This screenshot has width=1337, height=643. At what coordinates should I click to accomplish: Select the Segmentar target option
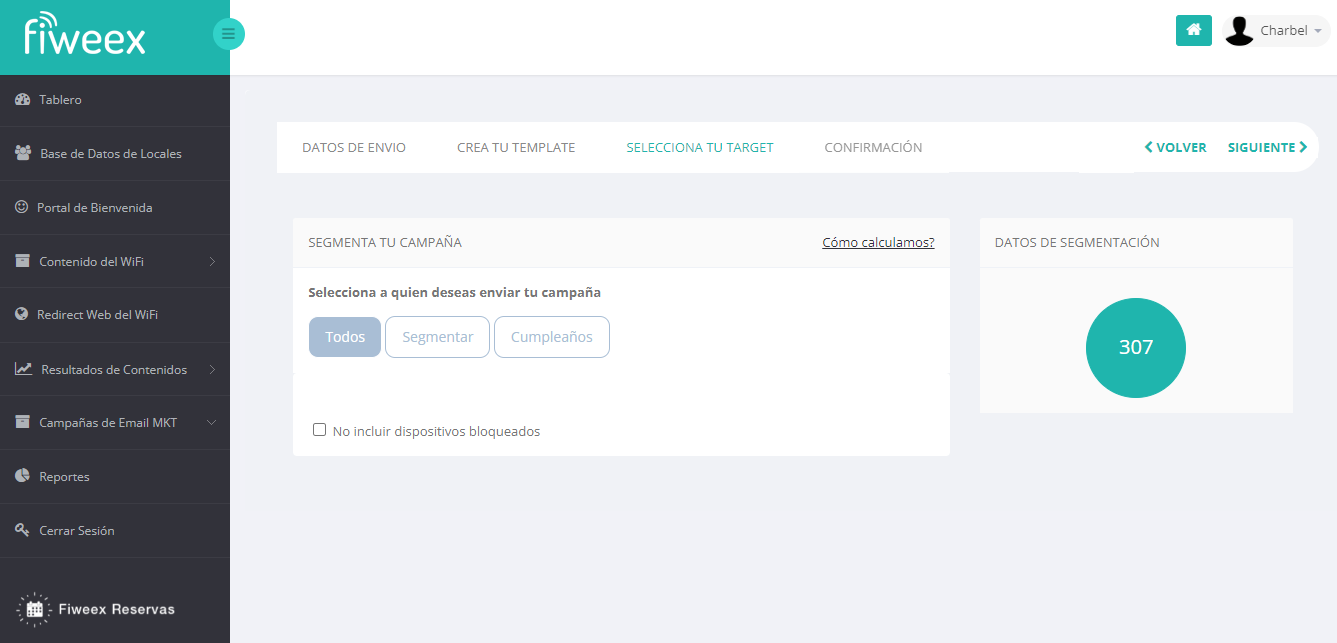click(x=437, y=337)
